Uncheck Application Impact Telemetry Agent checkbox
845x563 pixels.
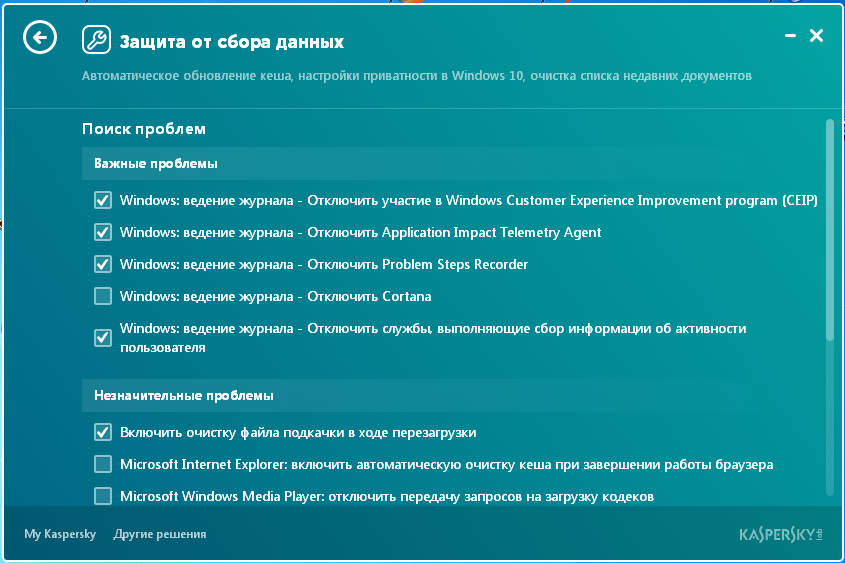[103, 232]
